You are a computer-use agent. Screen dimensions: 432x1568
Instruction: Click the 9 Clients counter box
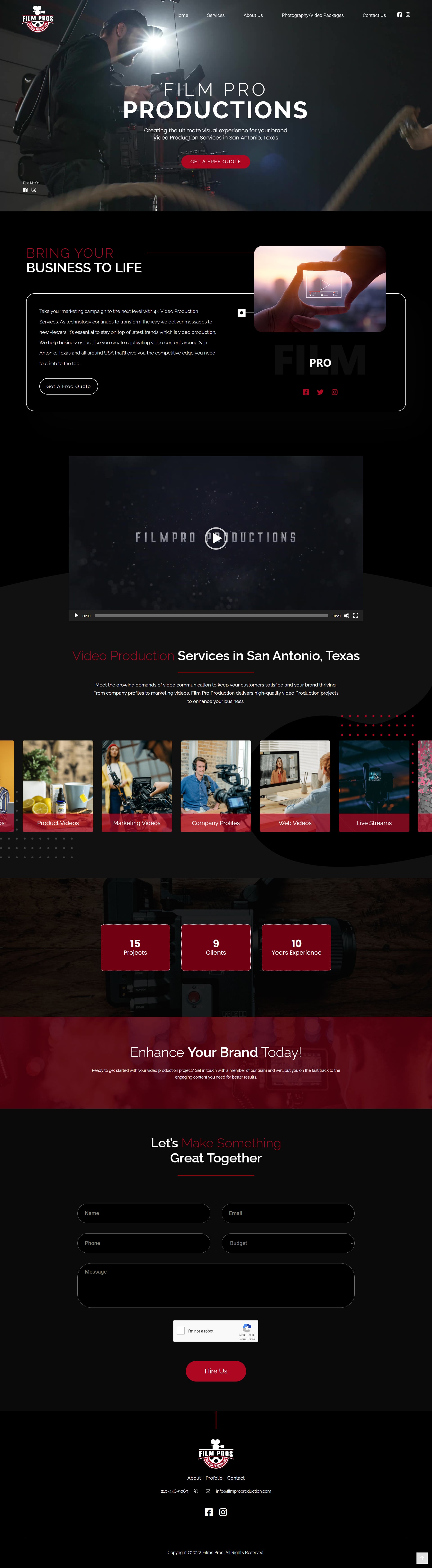click(216, 947)
